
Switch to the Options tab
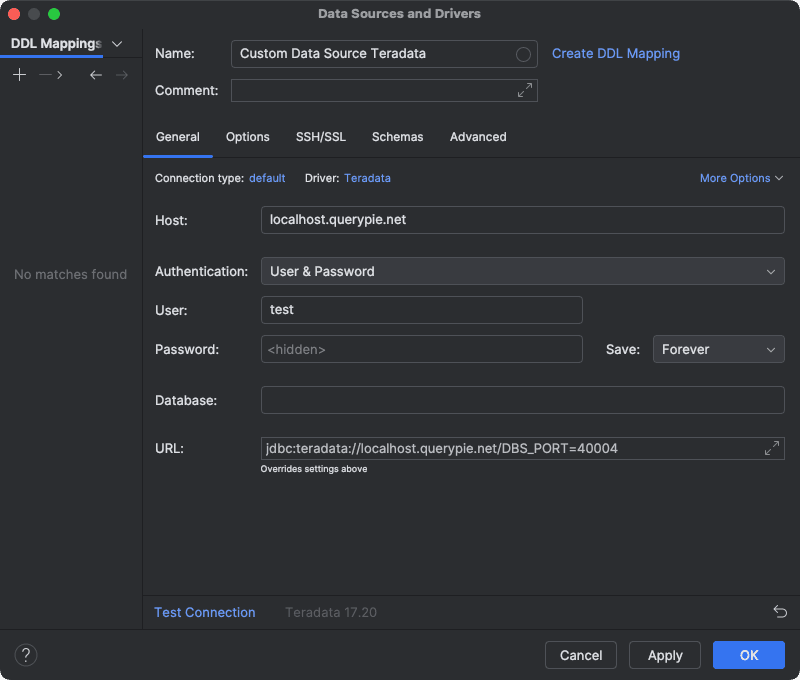coord(248,137)
